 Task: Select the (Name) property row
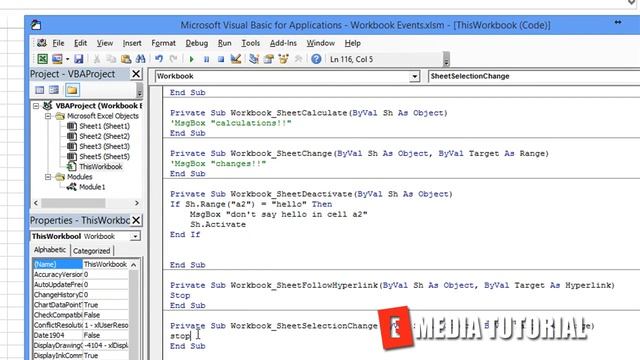[81, 264]
